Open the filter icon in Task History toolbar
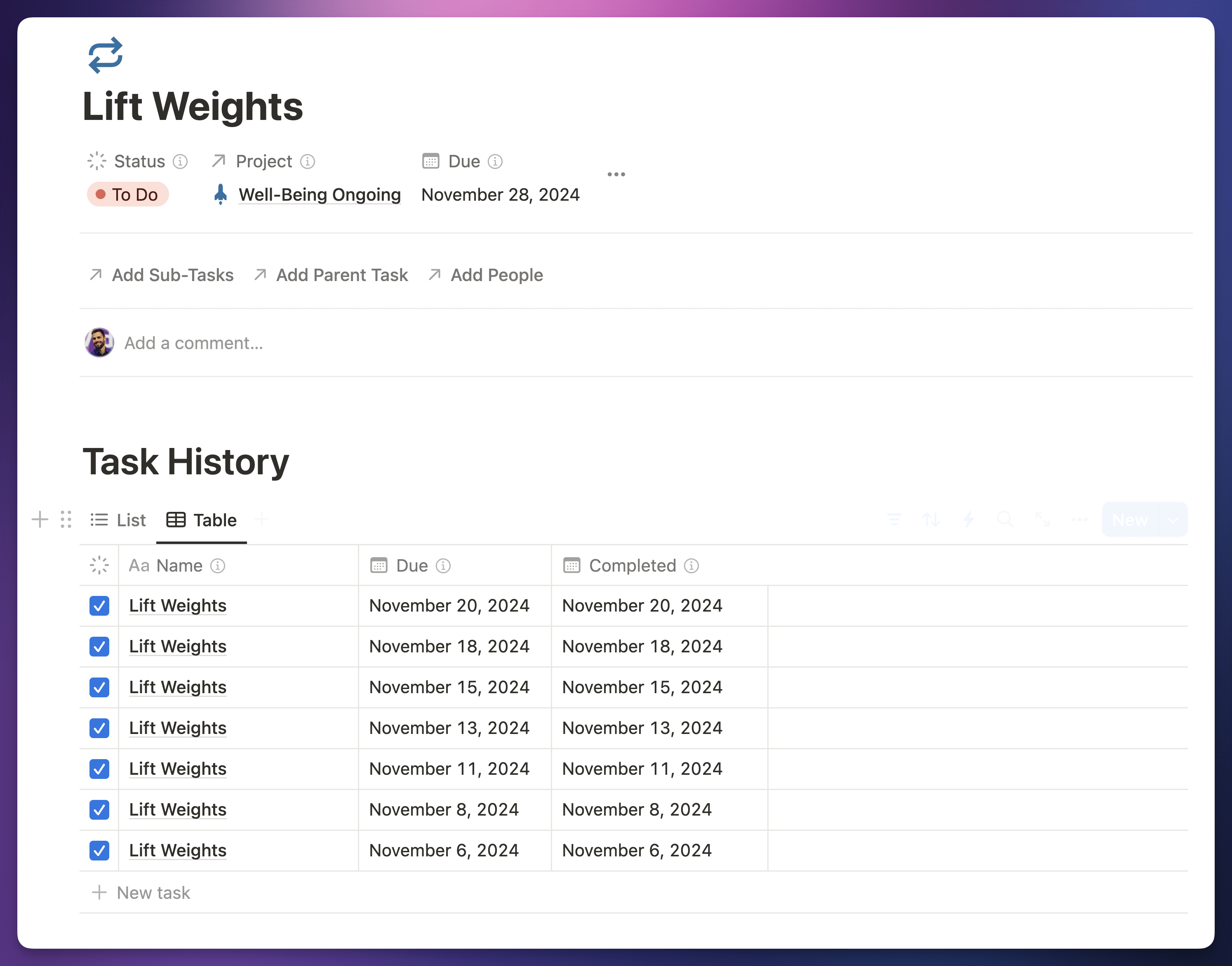This screenshot has height=966, width=1232. [894, 519]
